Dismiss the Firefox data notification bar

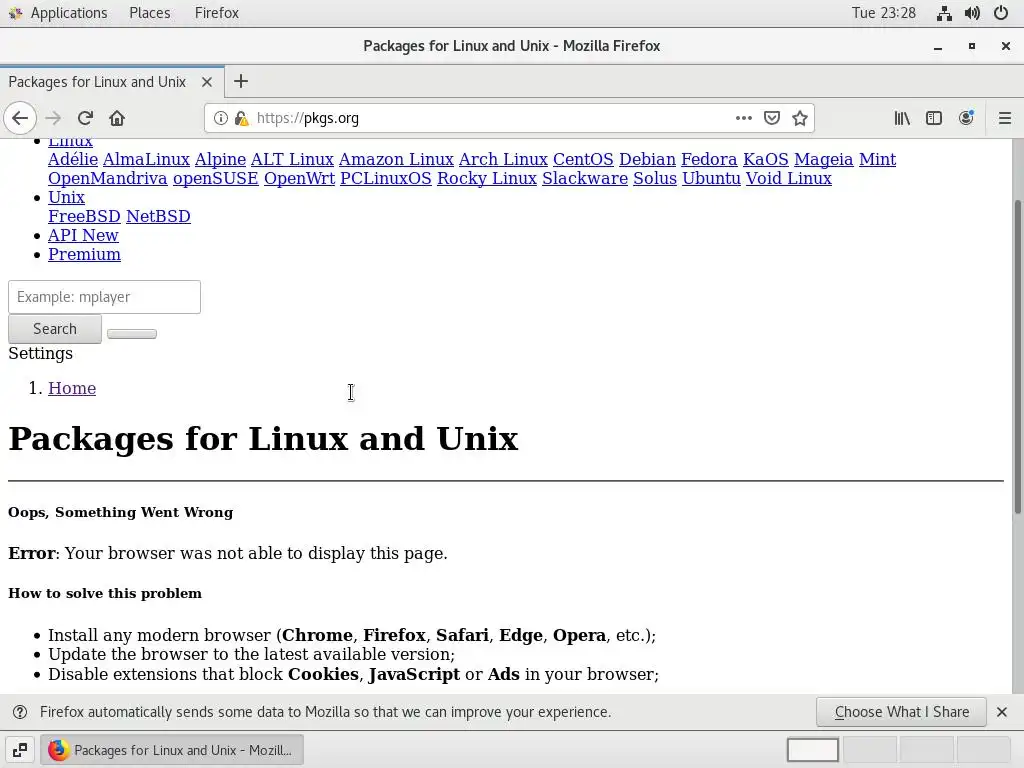click(x=1002, y=712)
